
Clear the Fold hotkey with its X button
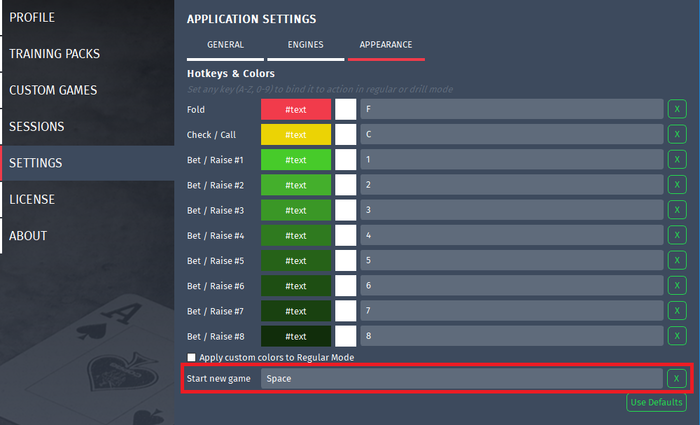pyautogui.click(x=677, y=109)
